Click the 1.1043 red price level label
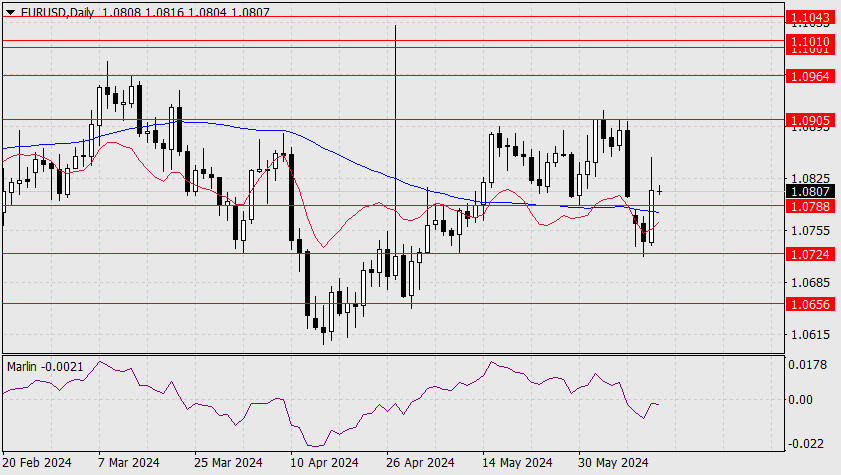This screenshot has height=475, width=841. click(x=810, y=17)
